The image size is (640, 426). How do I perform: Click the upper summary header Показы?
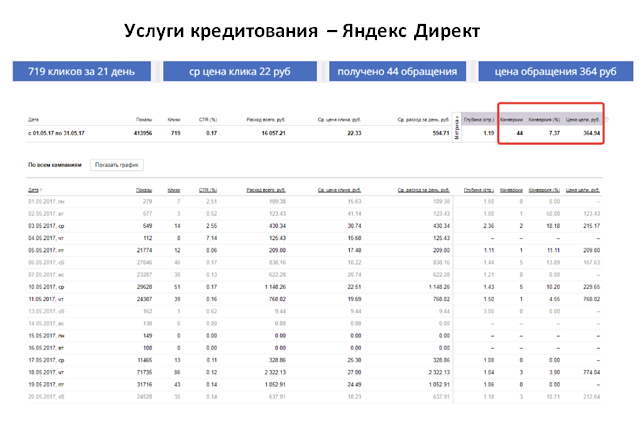pyautogui.click(x=144, y=120)
